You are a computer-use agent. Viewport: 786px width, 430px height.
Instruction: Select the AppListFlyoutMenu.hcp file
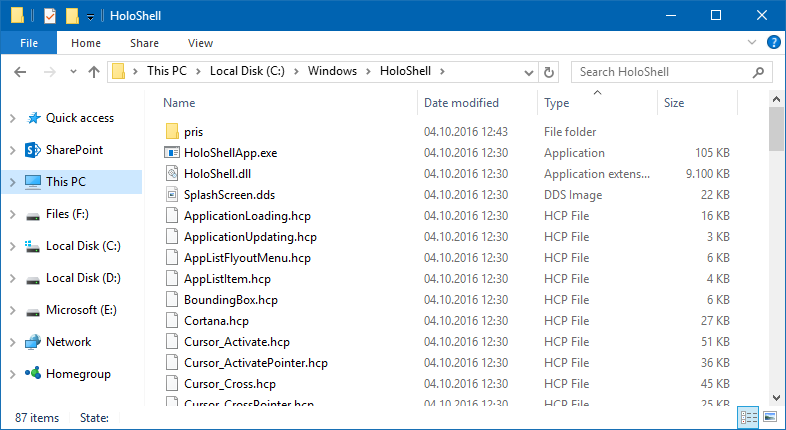tap(247, 258)
